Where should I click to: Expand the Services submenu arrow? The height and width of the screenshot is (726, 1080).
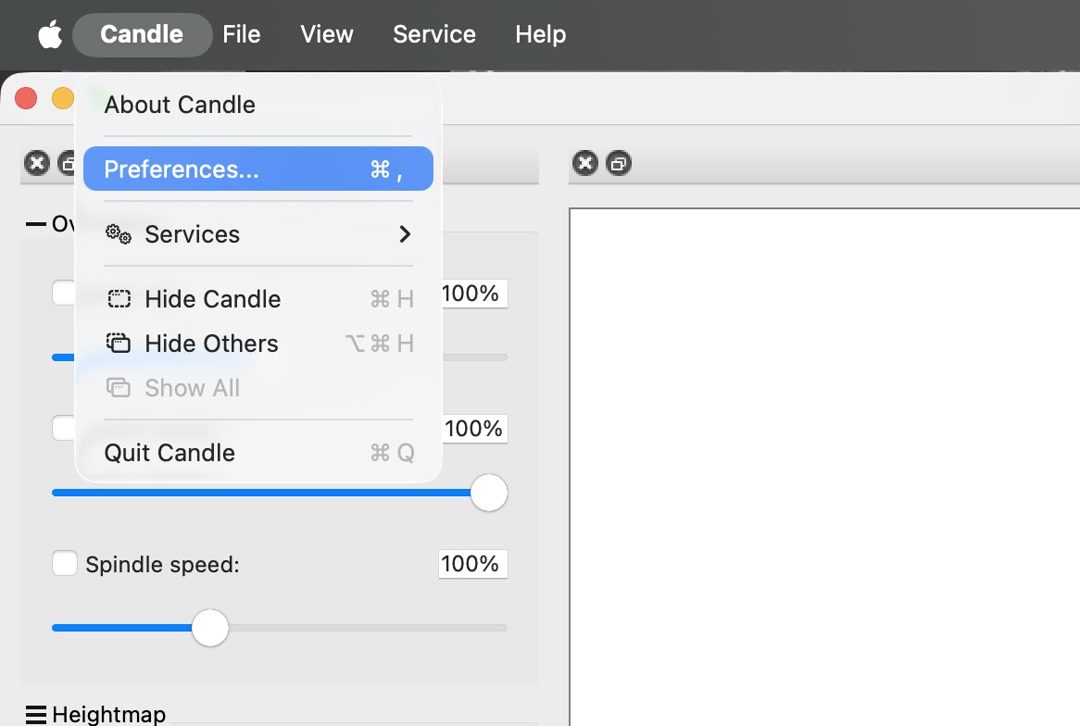coord(405,234)
